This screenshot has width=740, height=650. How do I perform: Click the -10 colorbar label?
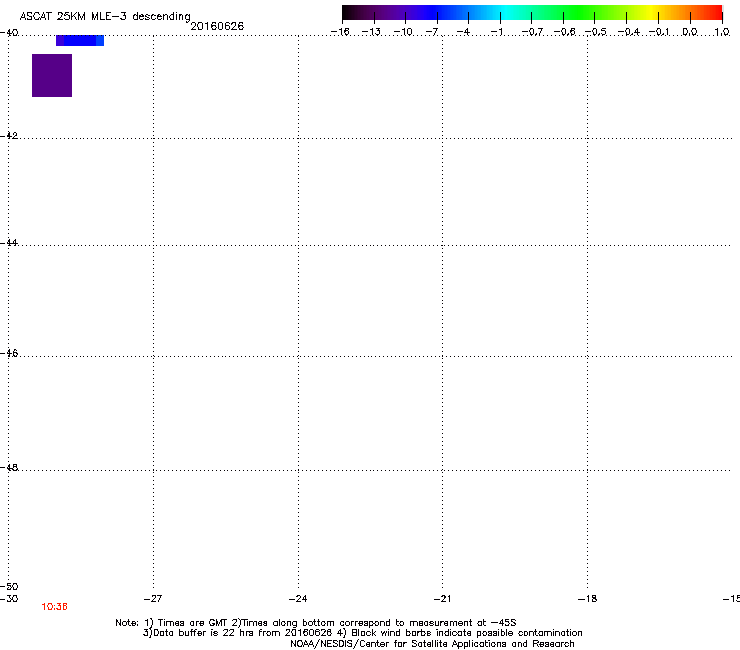tap(403, 32)
